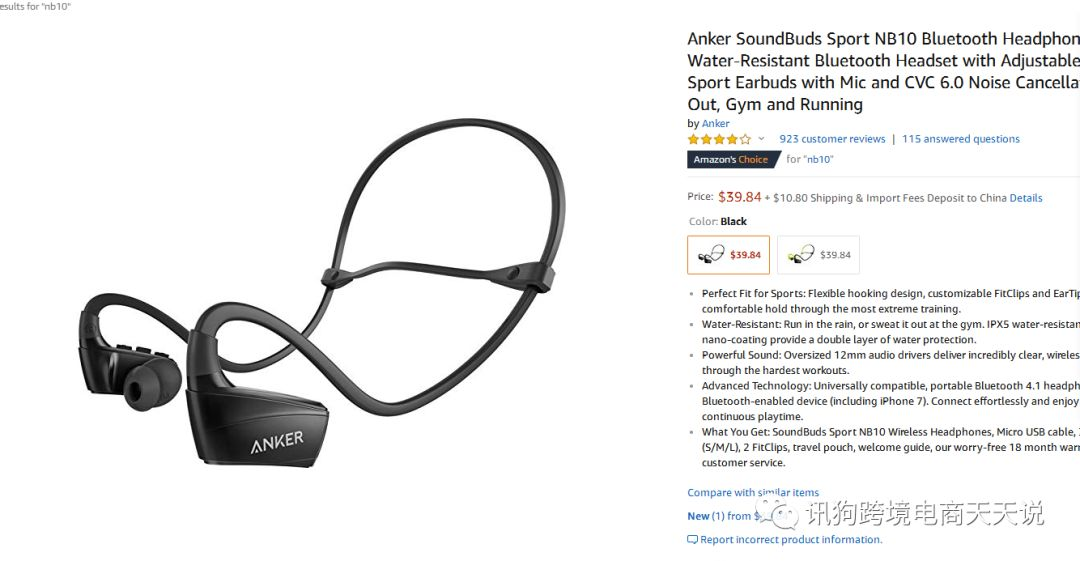Open the star rating dropdown arrow
Screen dimensions: 1080x561
pos(761,139)
